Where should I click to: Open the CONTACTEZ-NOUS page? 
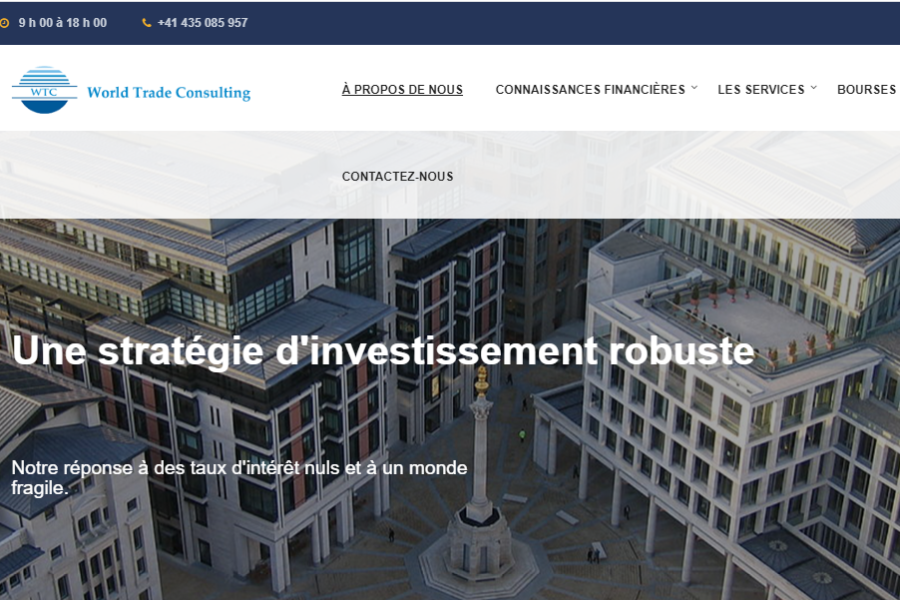398,176
